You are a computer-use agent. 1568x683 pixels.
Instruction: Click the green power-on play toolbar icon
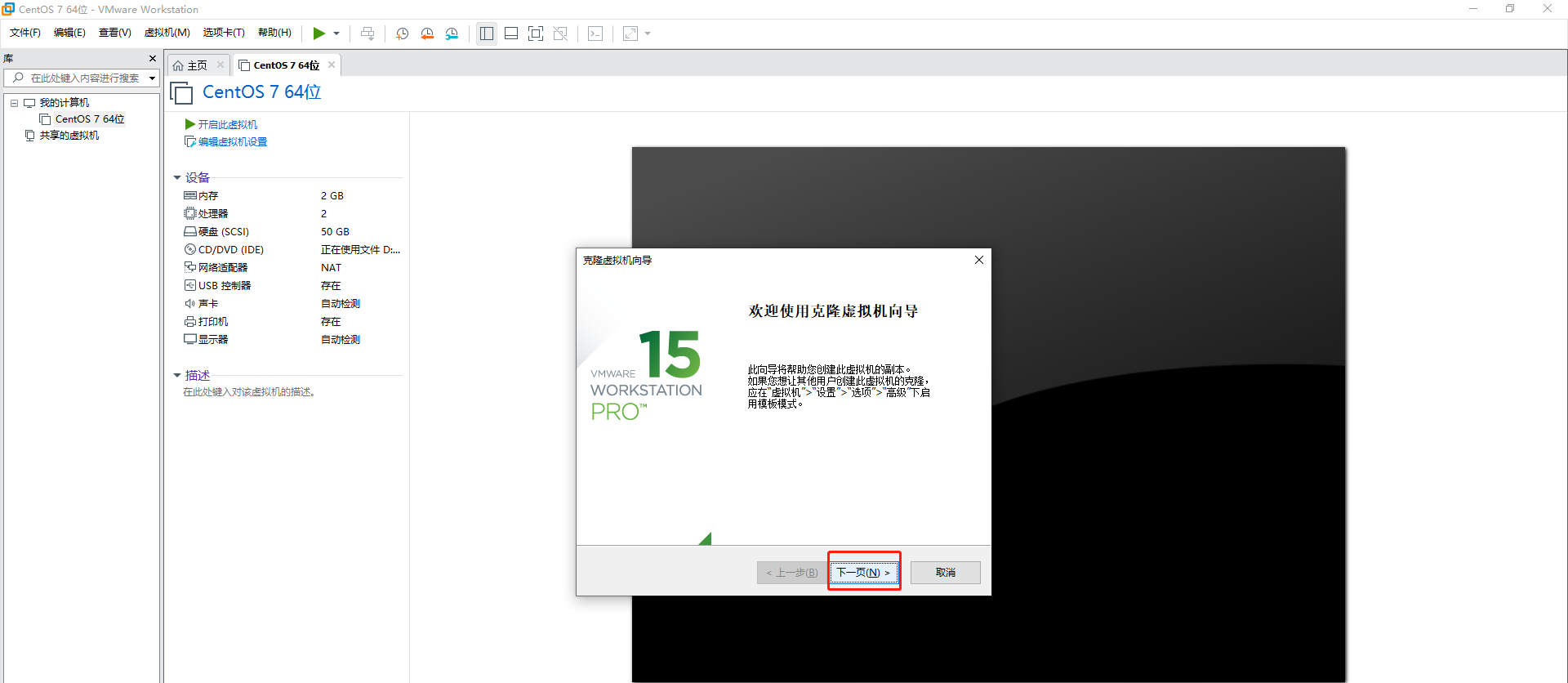318,33
